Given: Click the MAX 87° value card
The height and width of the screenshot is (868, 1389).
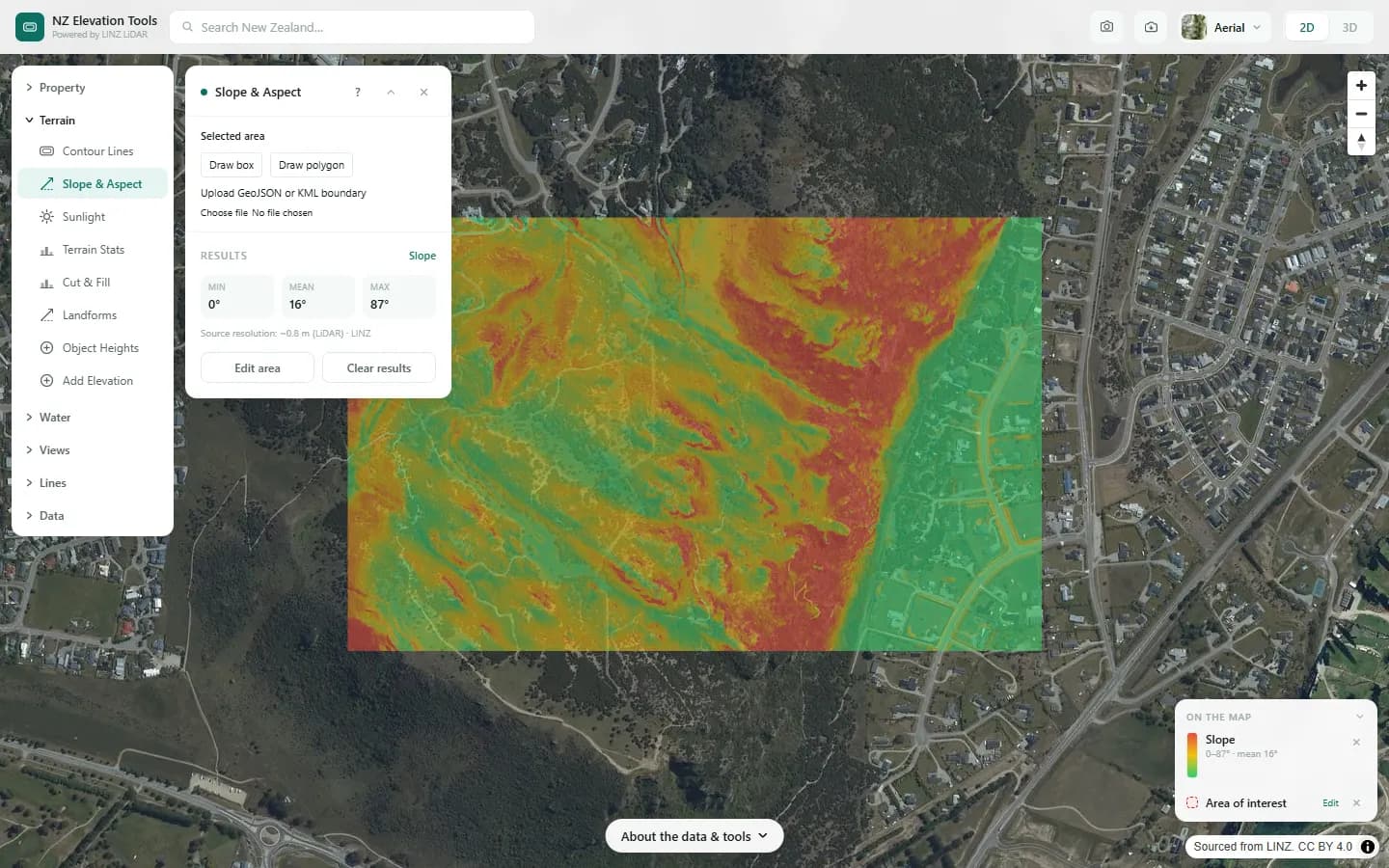Looking at the screenshot, I should pos(399,296).
